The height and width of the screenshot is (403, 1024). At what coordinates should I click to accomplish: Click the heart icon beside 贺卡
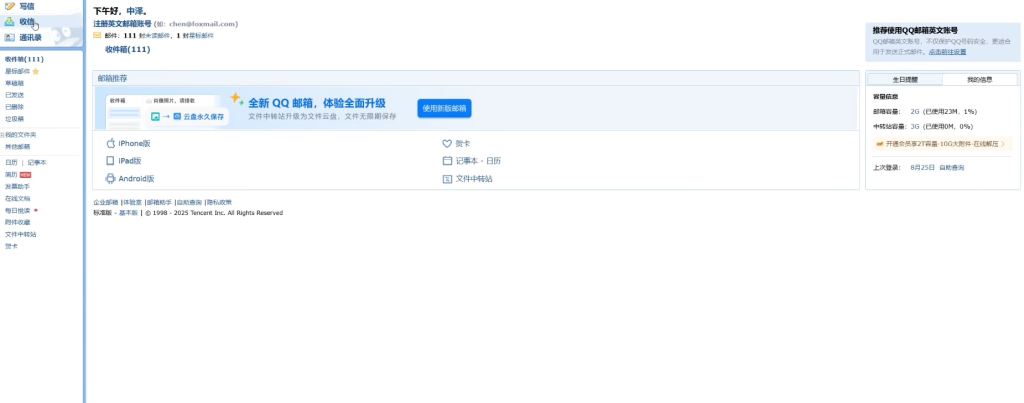tap(447, 143)
